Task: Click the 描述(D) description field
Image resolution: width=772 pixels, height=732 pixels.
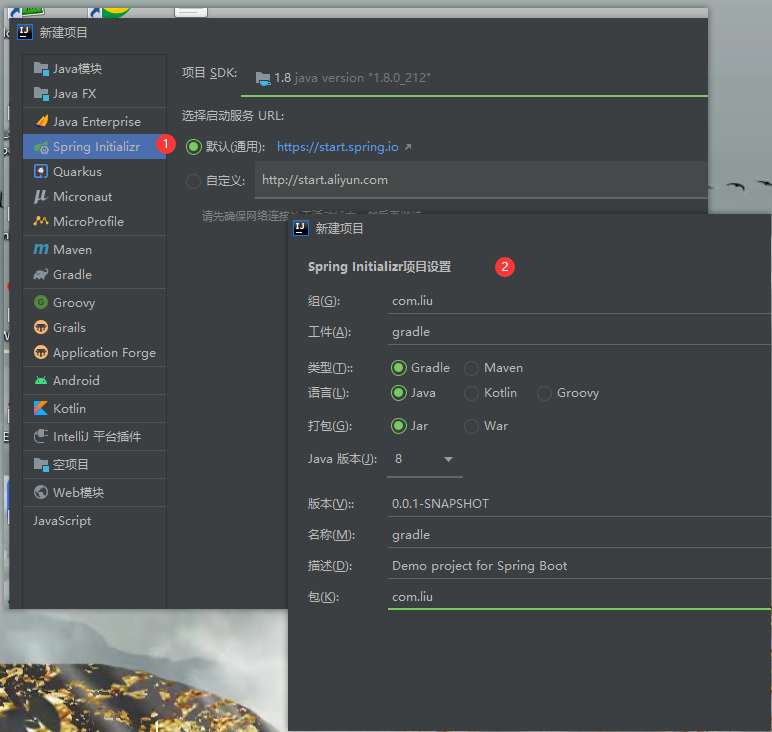Action: [579, 566]
